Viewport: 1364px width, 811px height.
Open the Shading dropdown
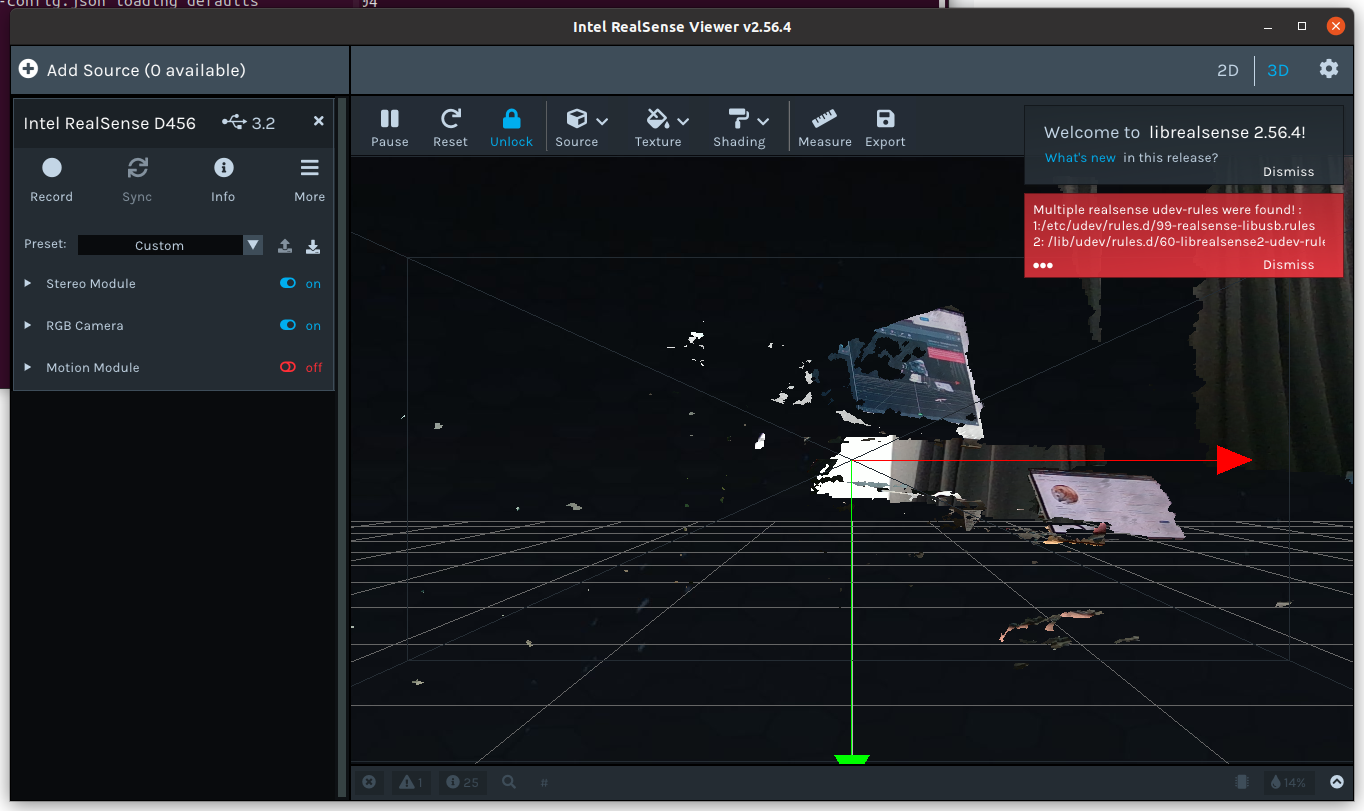pos(741,128)
